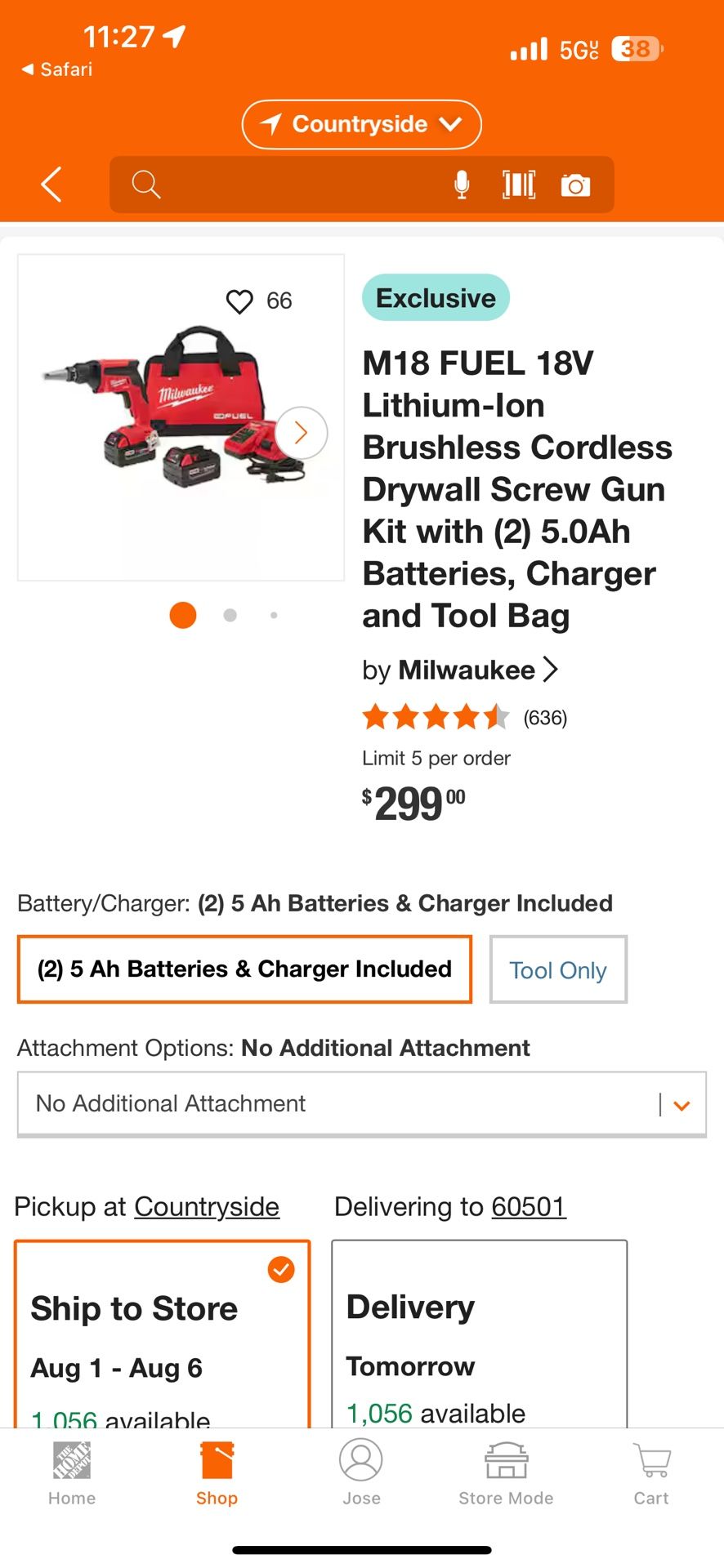Screen dimensions: 724x1568
Task: Tap the microphone voice search icon
Action: pos(462,185)
